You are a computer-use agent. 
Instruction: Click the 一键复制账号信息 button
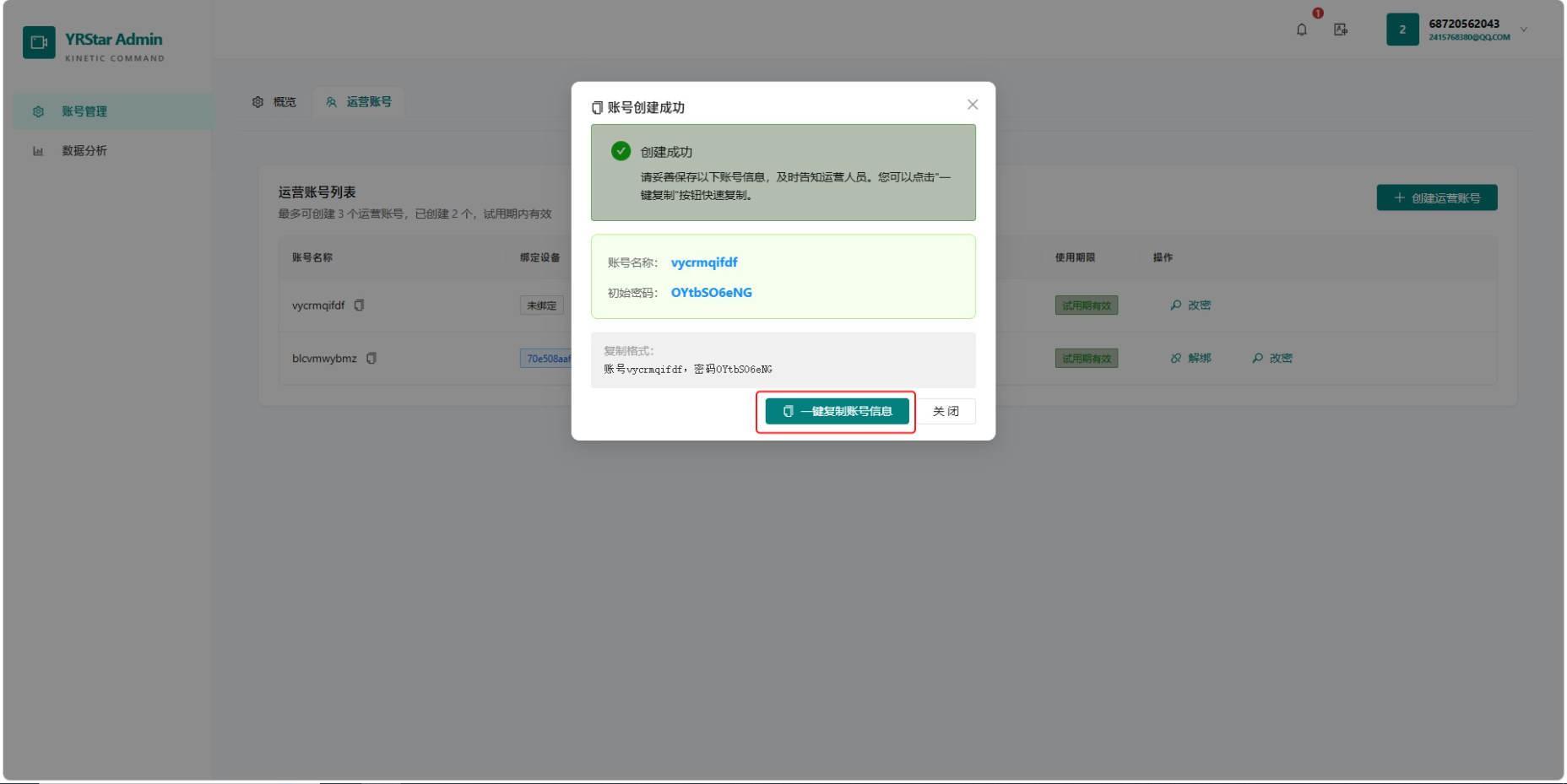click(837, 412)
